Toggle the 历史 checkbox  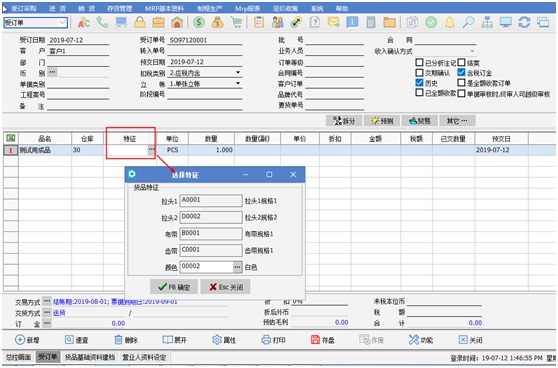[x=419, y=83]
